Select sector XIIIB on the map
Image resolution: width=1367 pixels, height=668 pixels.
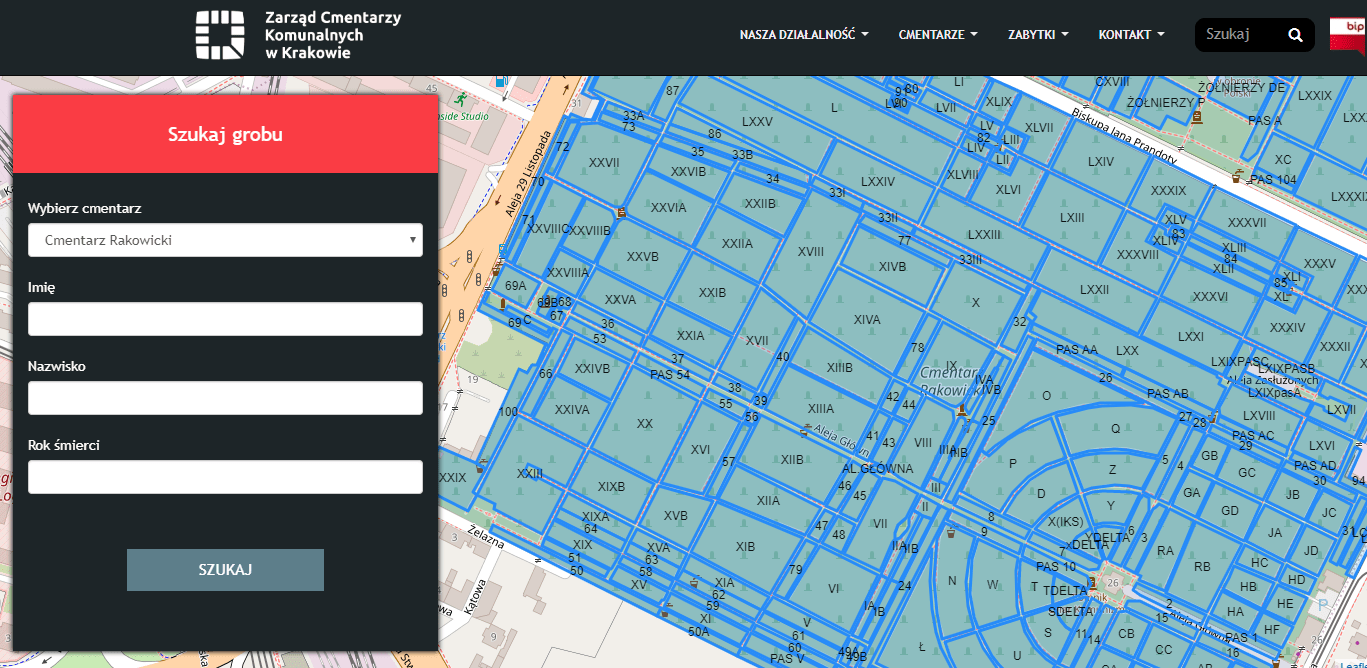point(839,368)
